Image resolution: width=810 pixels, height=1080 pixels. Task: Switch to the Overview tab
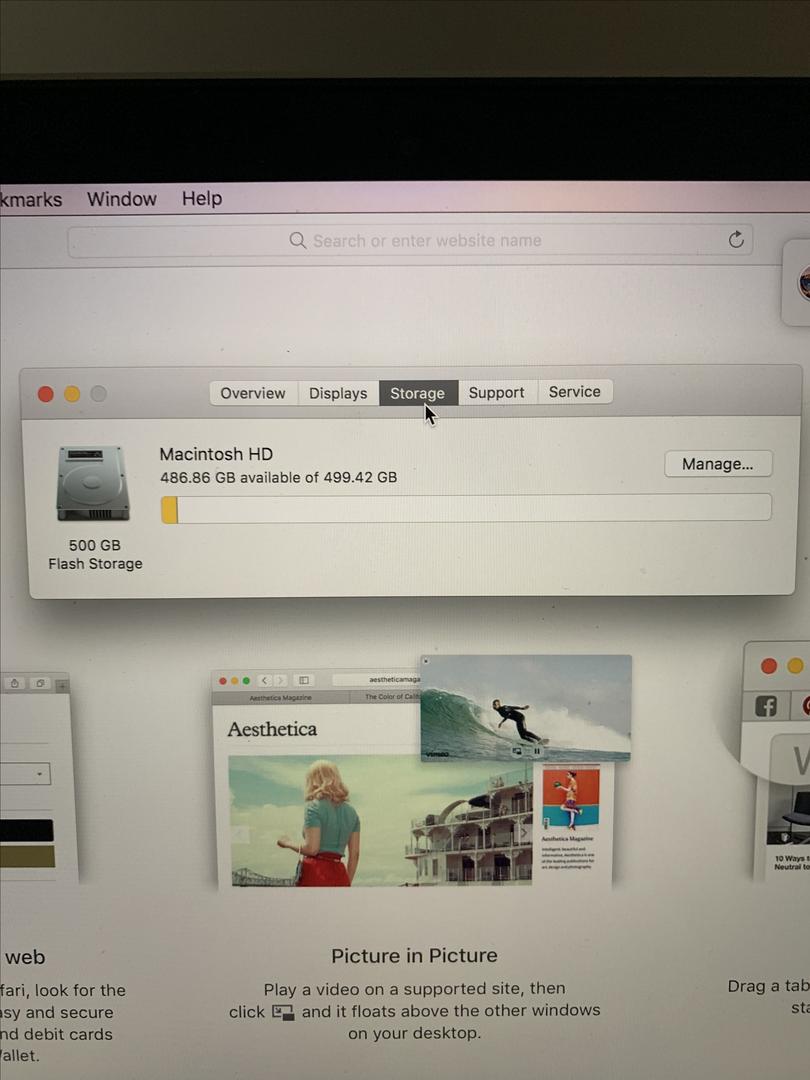pyautogui.click(x=253, y=393)
